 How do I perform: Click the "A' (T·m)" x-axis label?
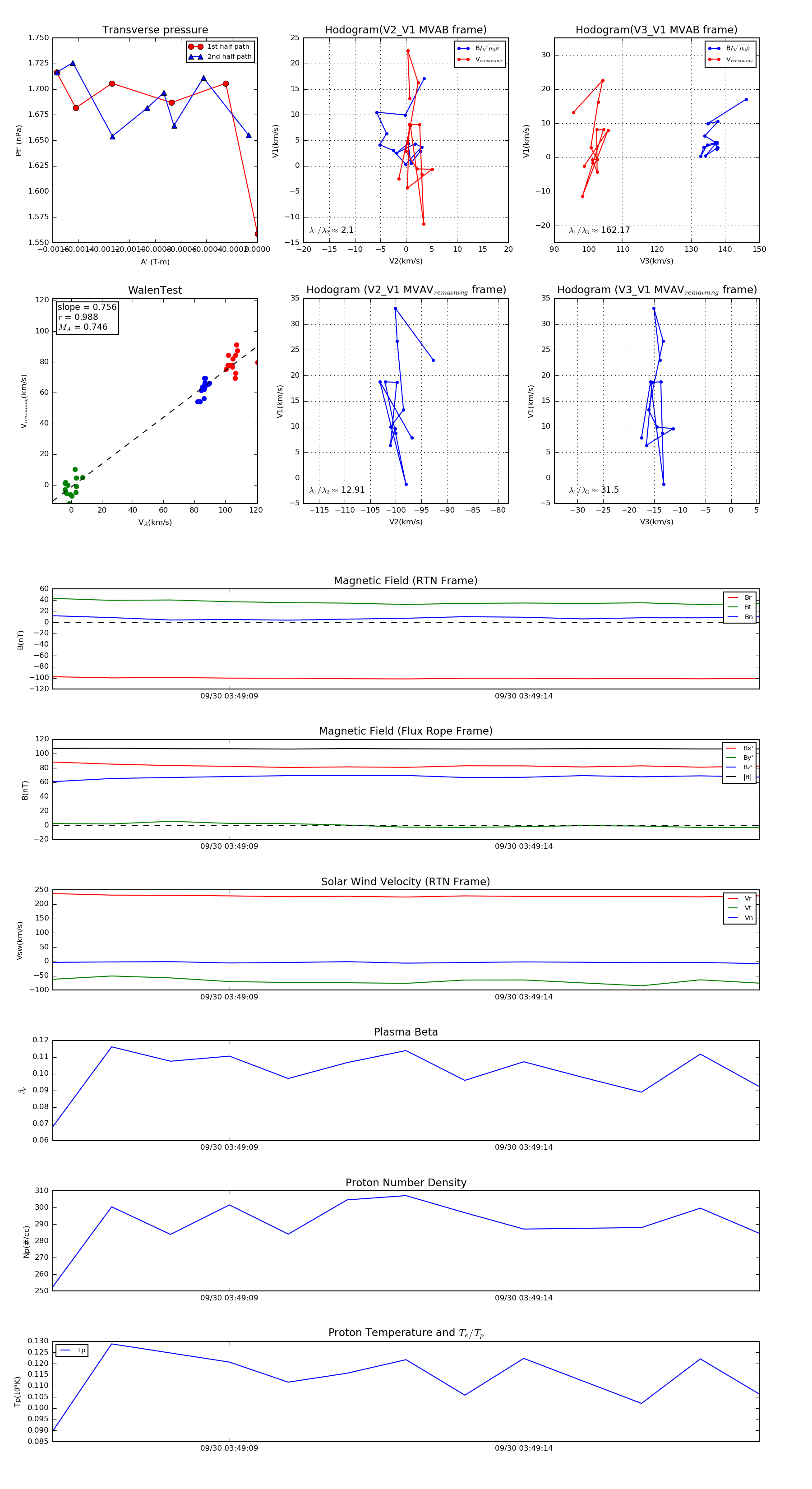(x=155, y=262)
